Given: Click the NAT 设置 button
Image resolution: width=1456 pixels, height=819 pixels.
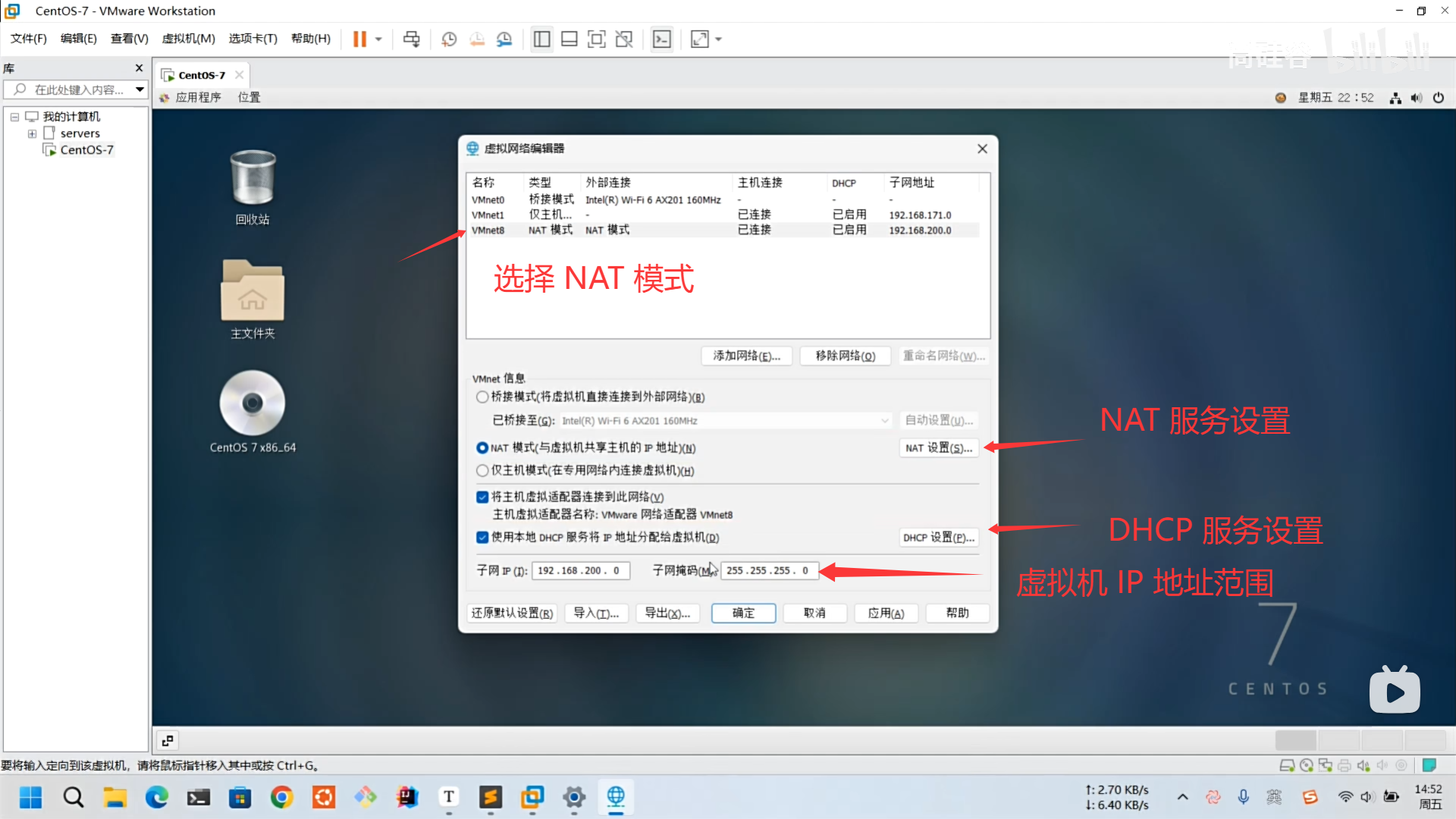Looking at the screenshot, I should pyautogui.click(x=938, y=447).
